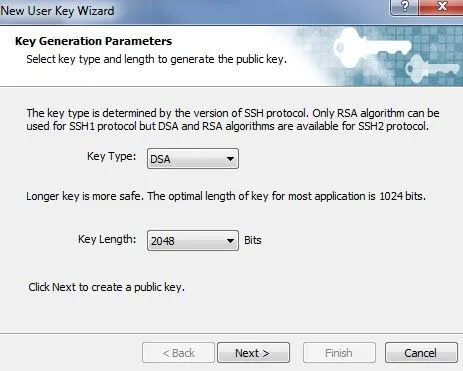Click the large key graphic in banner

(372, 47)
